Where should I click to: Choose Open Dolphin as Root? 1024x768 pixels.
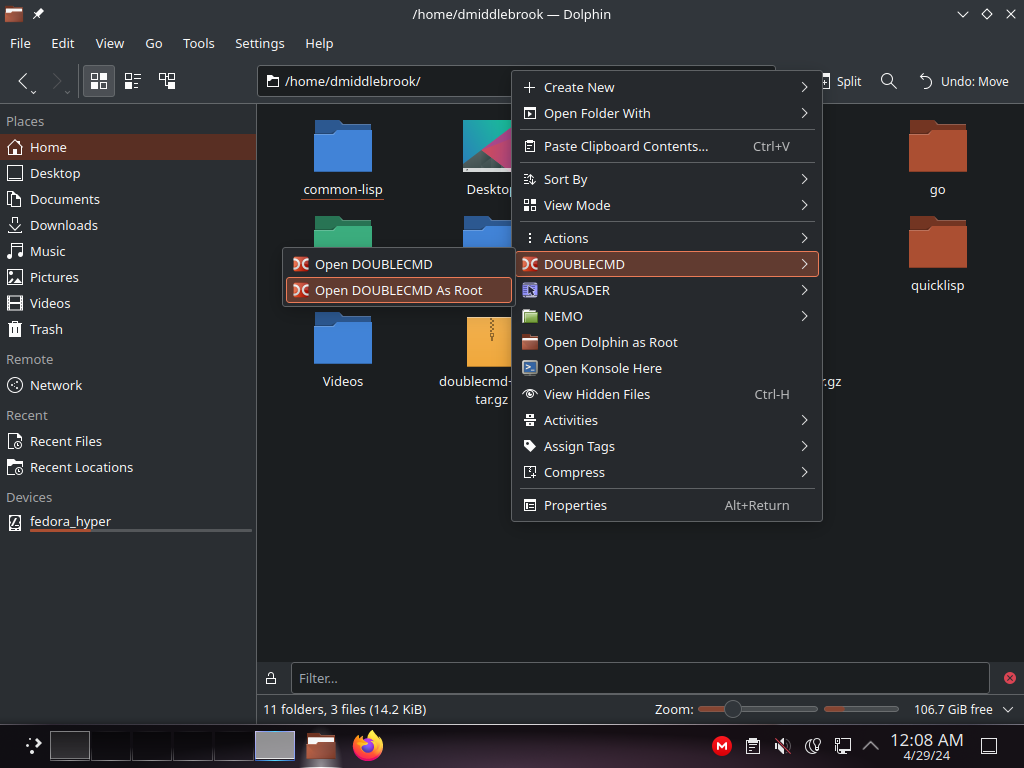[667, 343]
